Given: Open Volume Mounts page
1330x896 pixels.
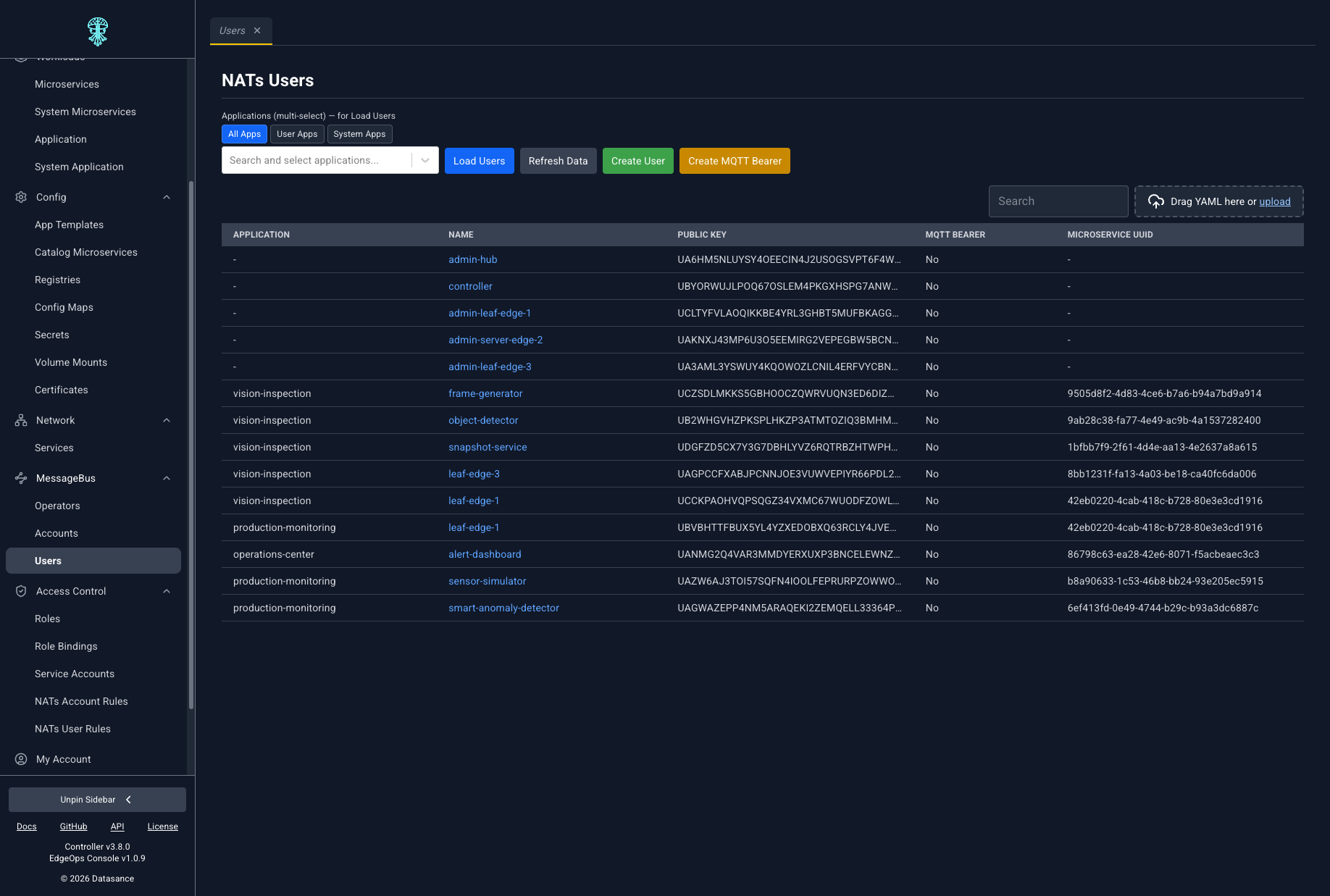Looking at the screenshot, I should tap(71, 362).
